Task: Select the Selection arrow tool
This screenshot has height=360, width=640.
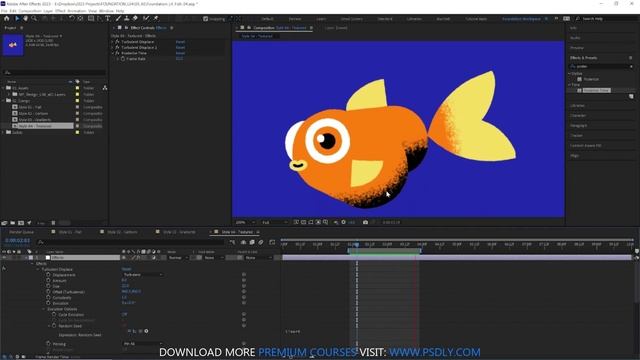Action: pos(17,18)
